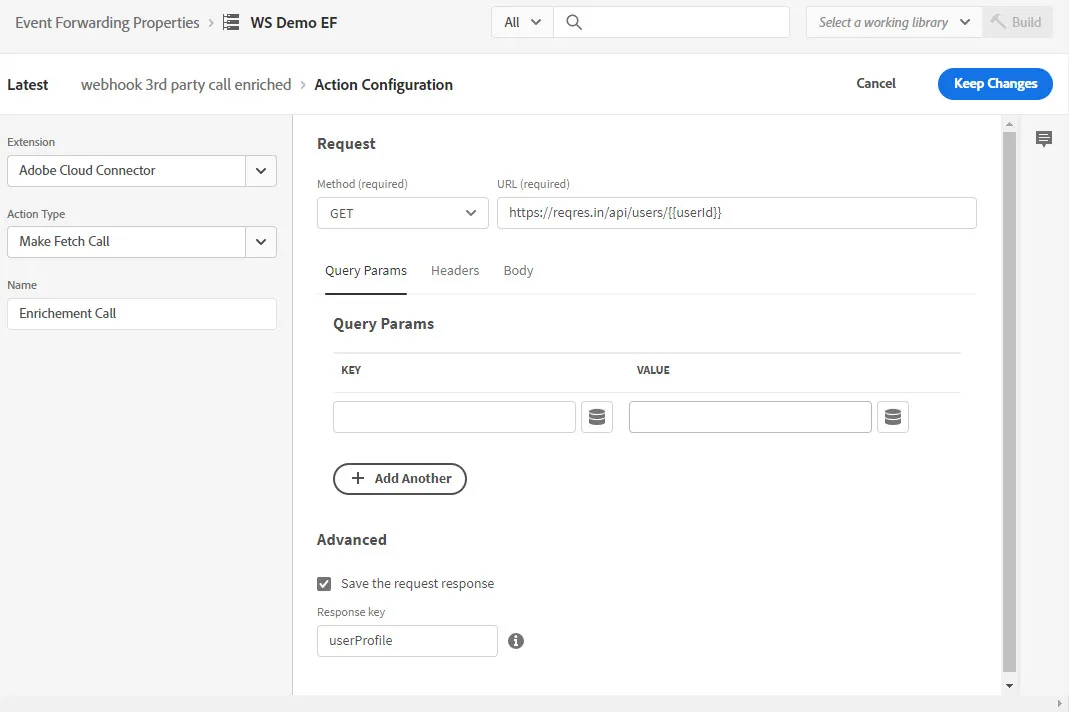Open the Method GET dropdown
Image resolution: width=1069 pixels, height=712 pixels.
tap(403, 213)
